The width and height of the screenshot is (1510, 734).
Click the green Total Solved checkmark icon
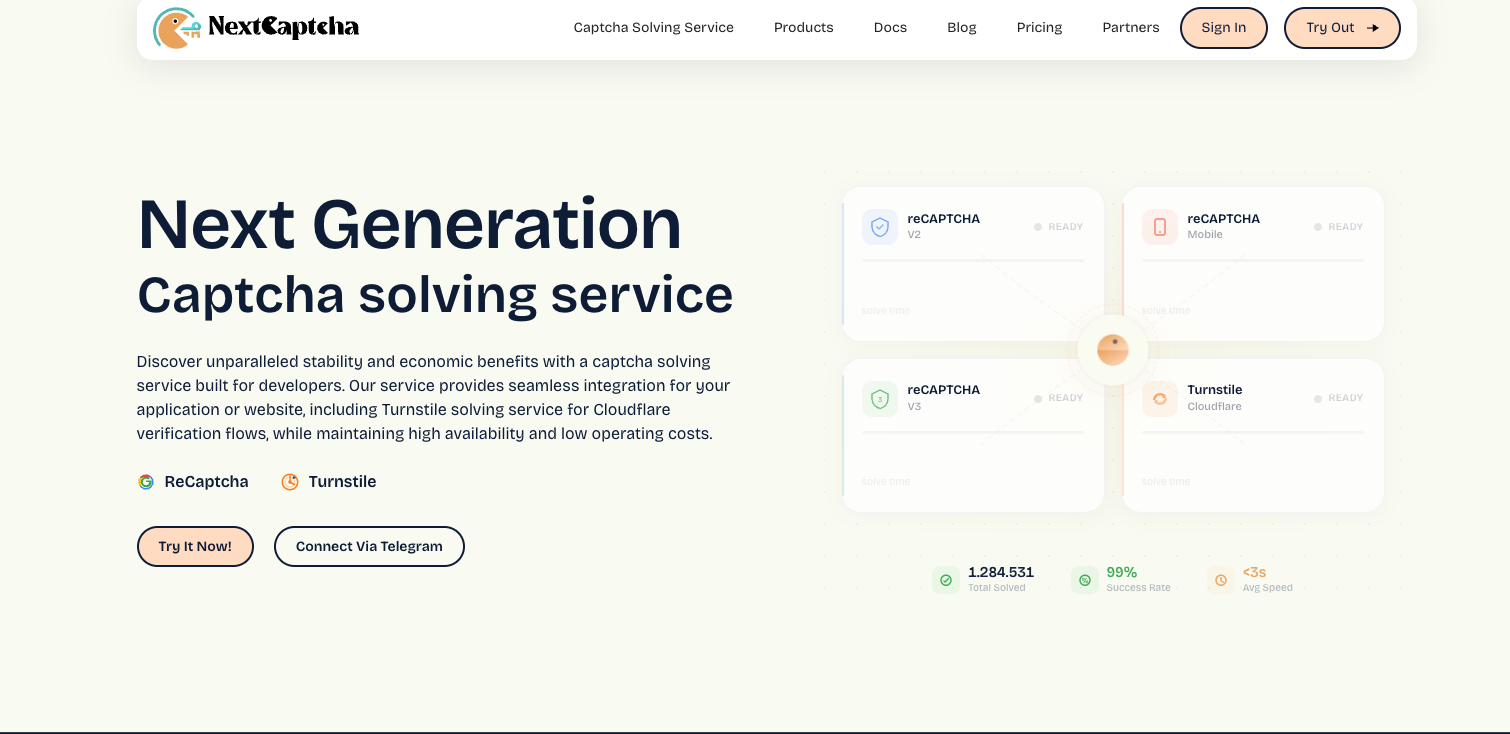pyautogui.click(x=946, y=579)
